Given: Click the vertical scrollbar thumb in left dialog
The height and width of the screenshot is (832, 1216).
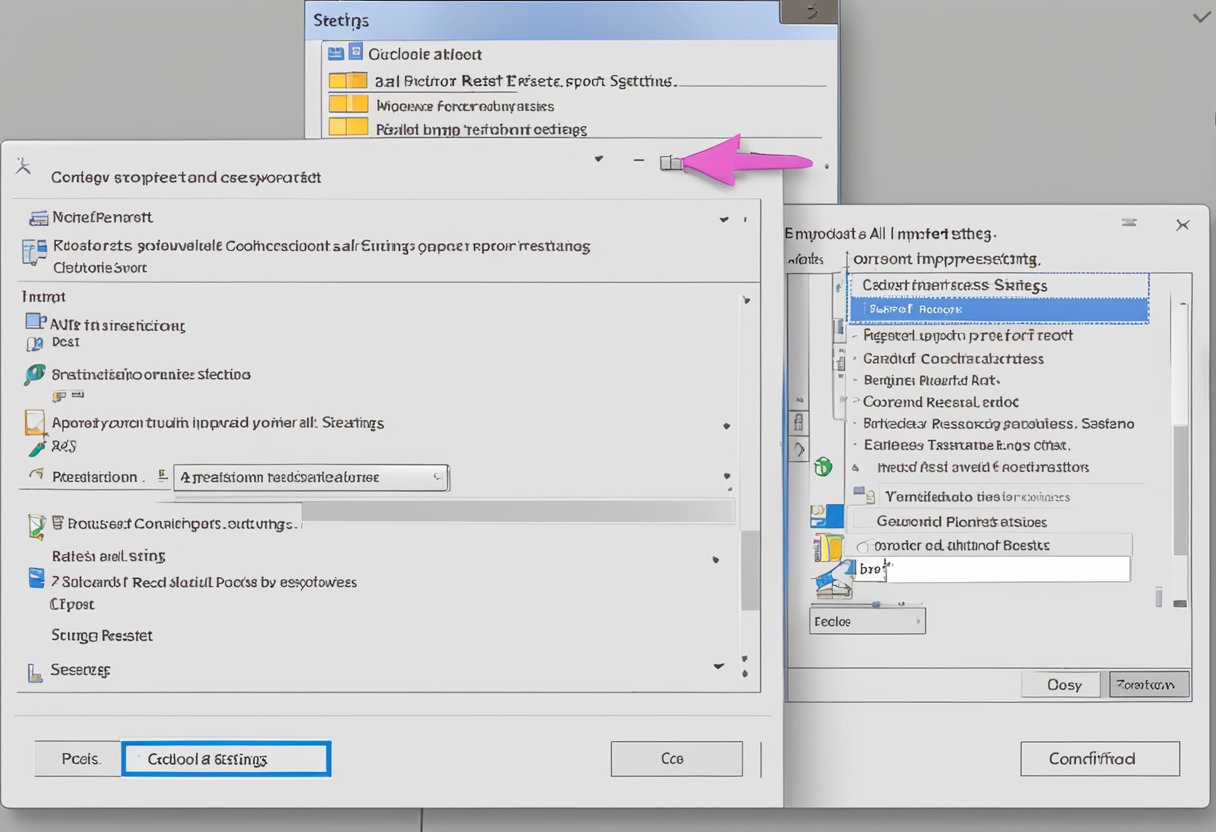Looking at the screenshot, I should pyautogui.click(x=750, y=570).
